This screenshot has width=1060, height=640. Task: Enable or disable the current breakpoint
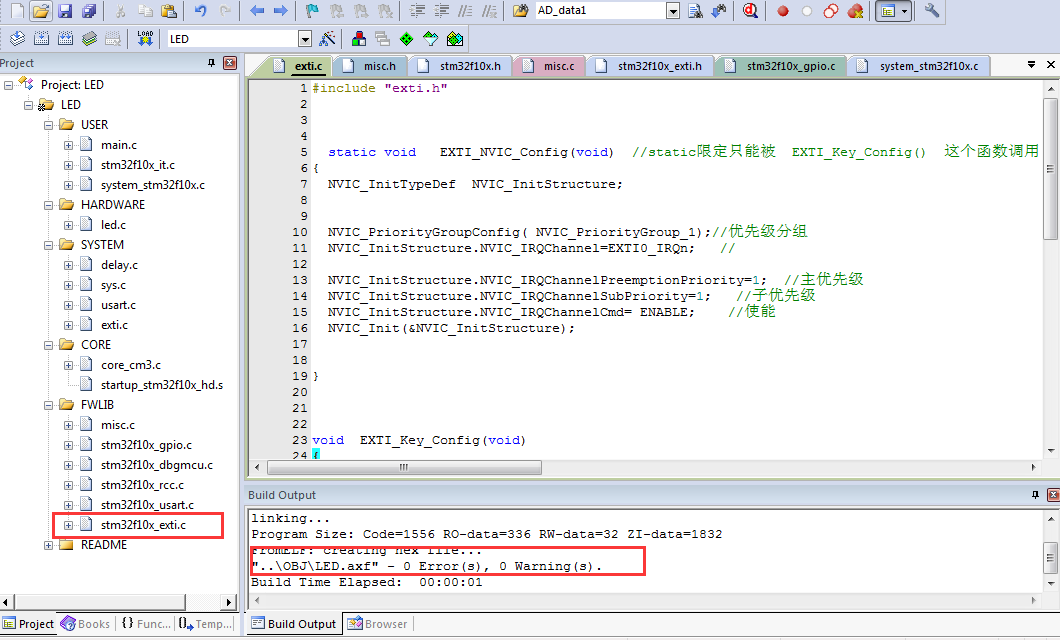[807, 12]
